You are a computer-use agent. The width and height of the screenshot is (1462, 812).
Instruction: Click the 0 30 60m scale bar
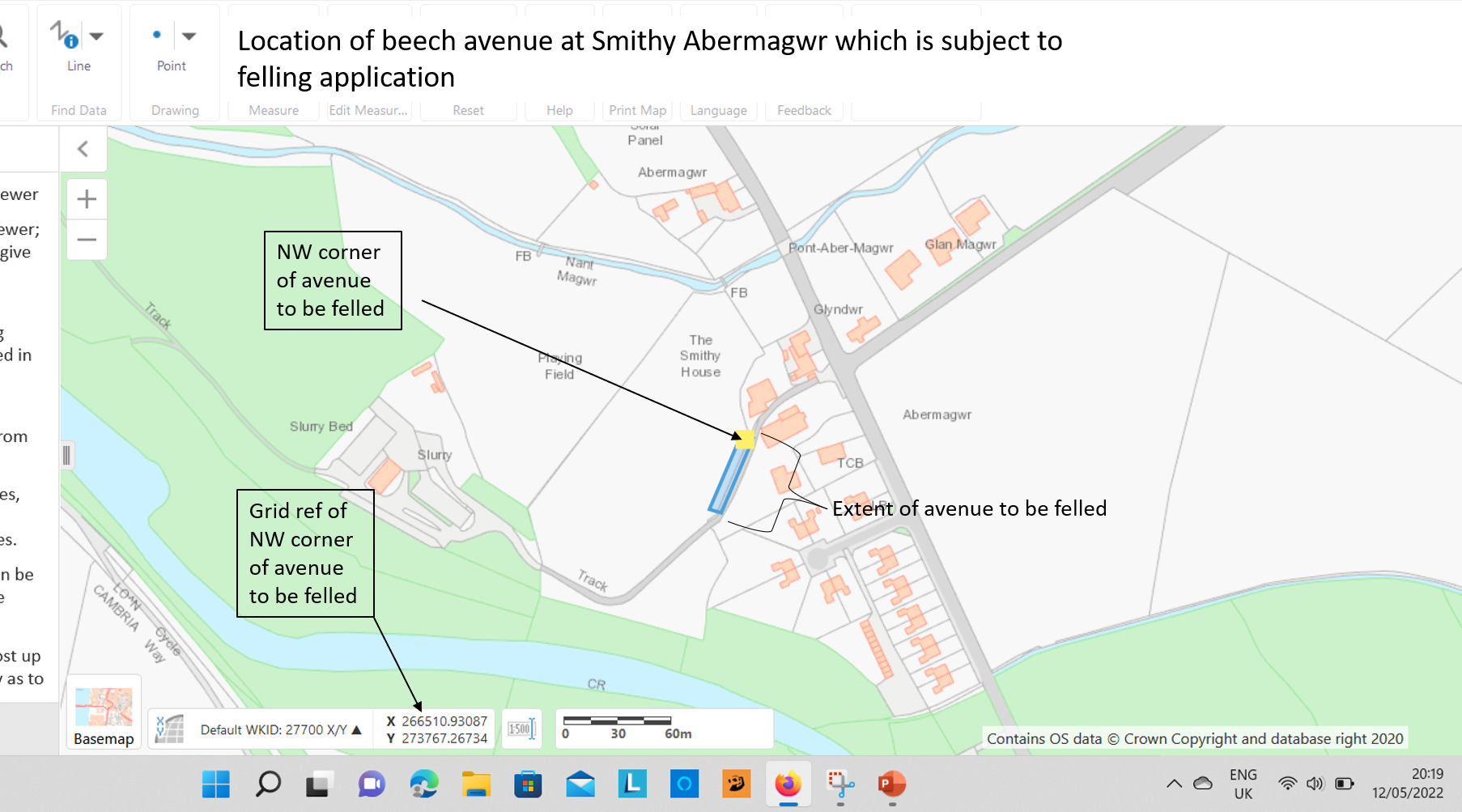[x=627, y=728]
